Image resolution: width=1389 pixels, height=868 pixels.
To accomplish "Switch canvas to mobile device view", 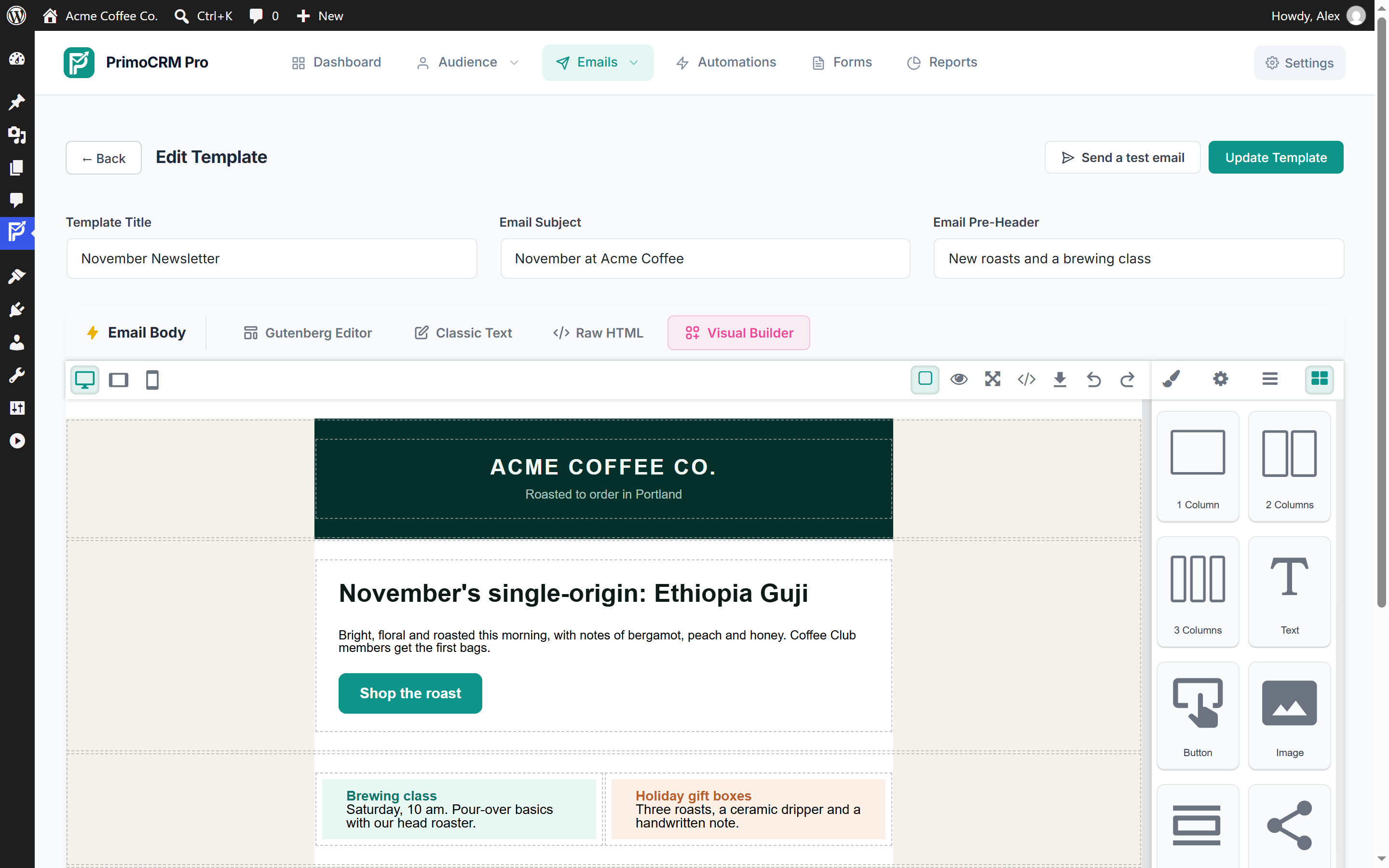I will (152, 380).
